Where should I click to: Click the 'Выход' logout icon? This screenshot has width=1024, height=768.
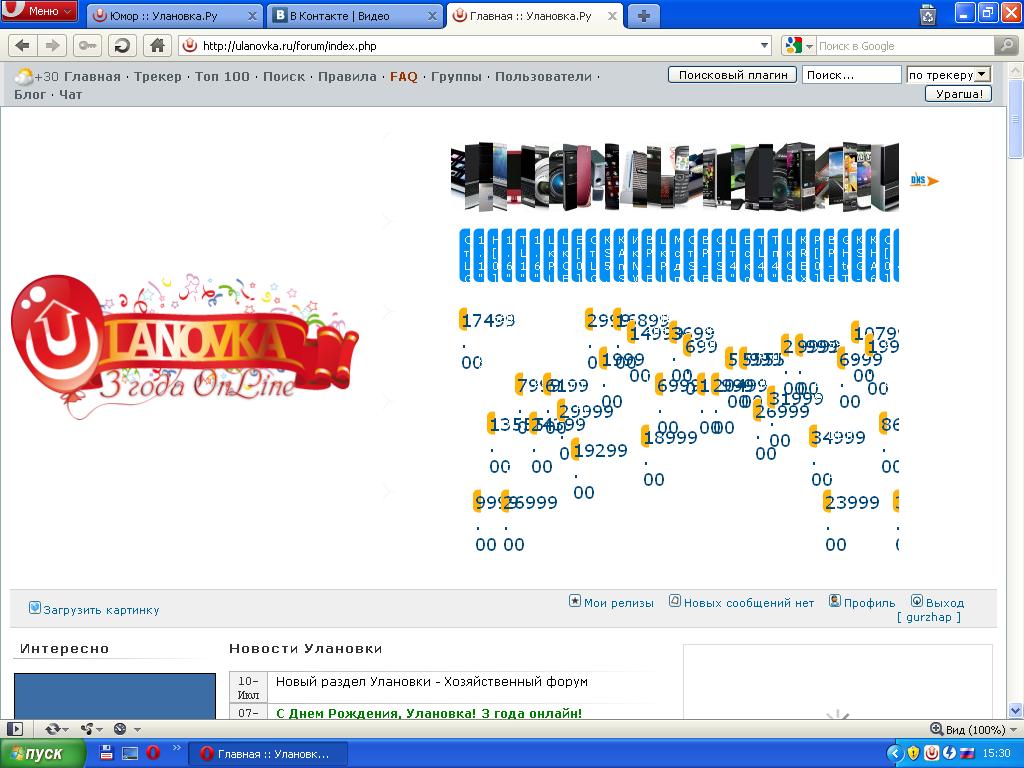[915, 601]
